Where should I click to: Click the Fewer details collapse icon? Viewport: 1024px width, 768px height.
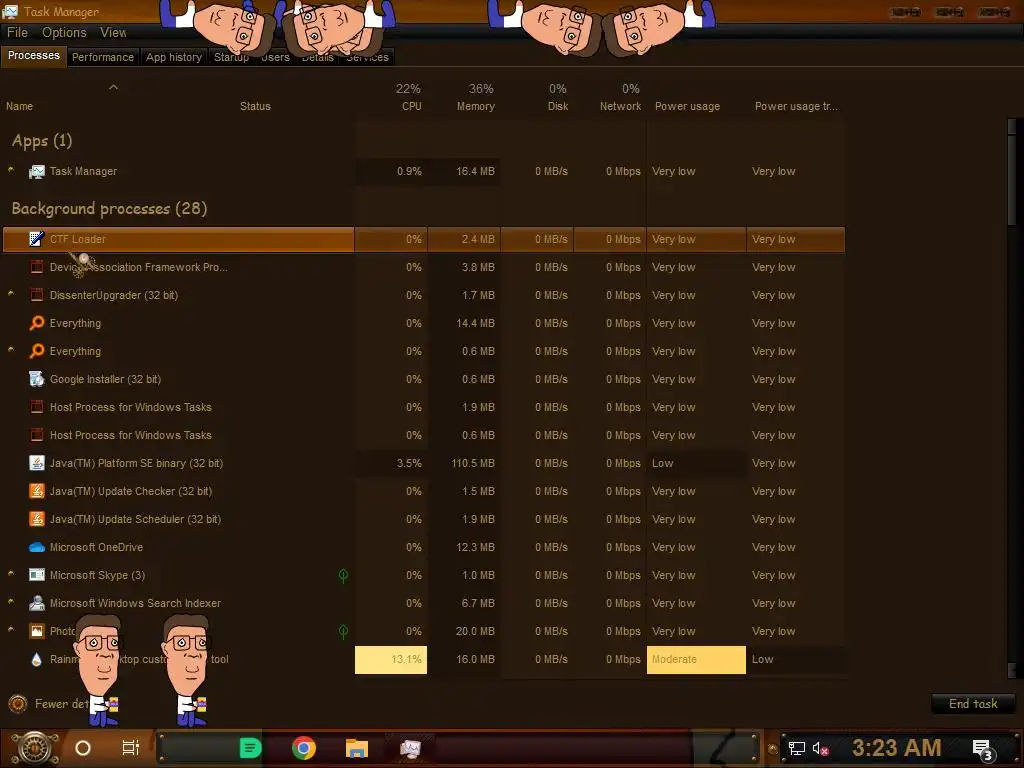click(x=18, y=704)
